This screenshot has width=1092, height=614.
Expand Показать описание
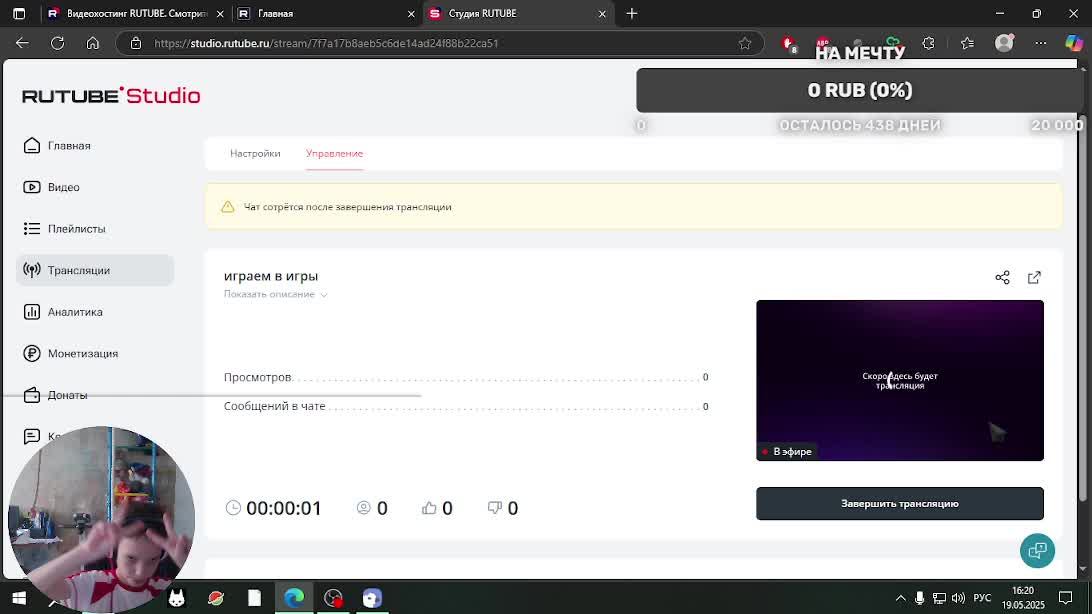[x=275, y=294]
